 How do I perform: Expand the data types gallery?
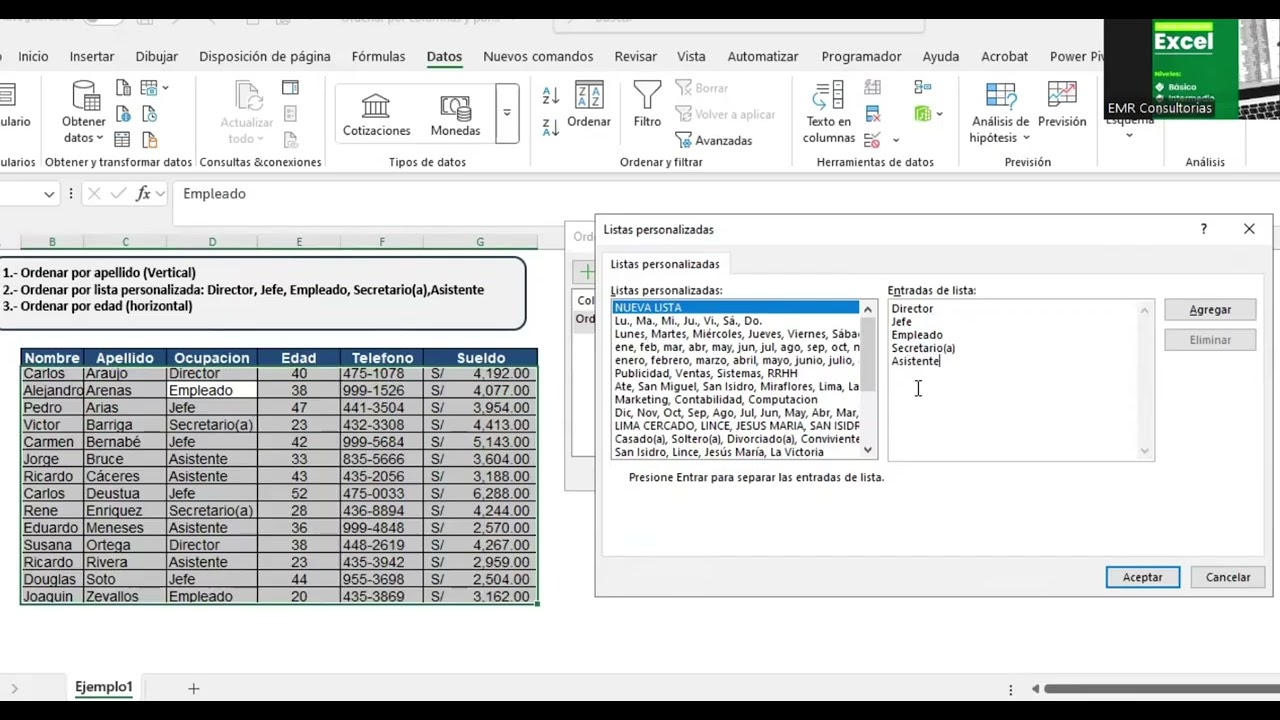click(x=507, y=113)
